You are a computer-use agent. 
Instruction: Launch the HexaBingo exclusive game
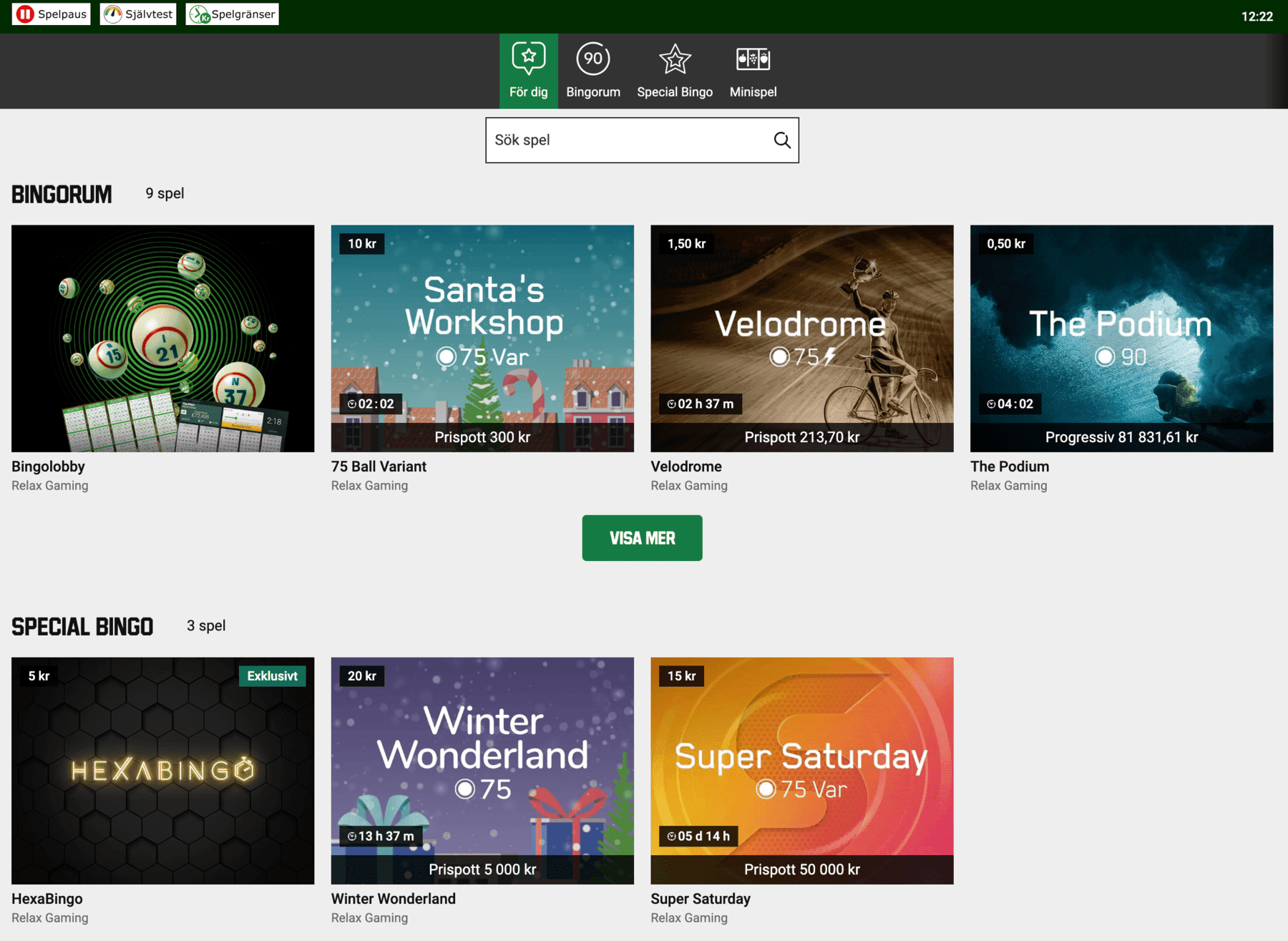tap(162, 769)
